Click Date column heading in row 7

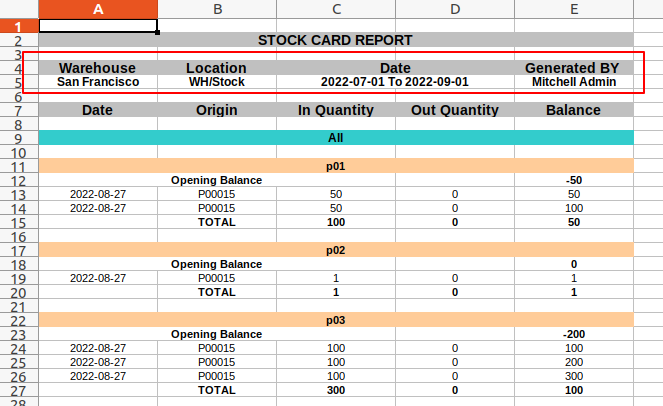(98, 110)
